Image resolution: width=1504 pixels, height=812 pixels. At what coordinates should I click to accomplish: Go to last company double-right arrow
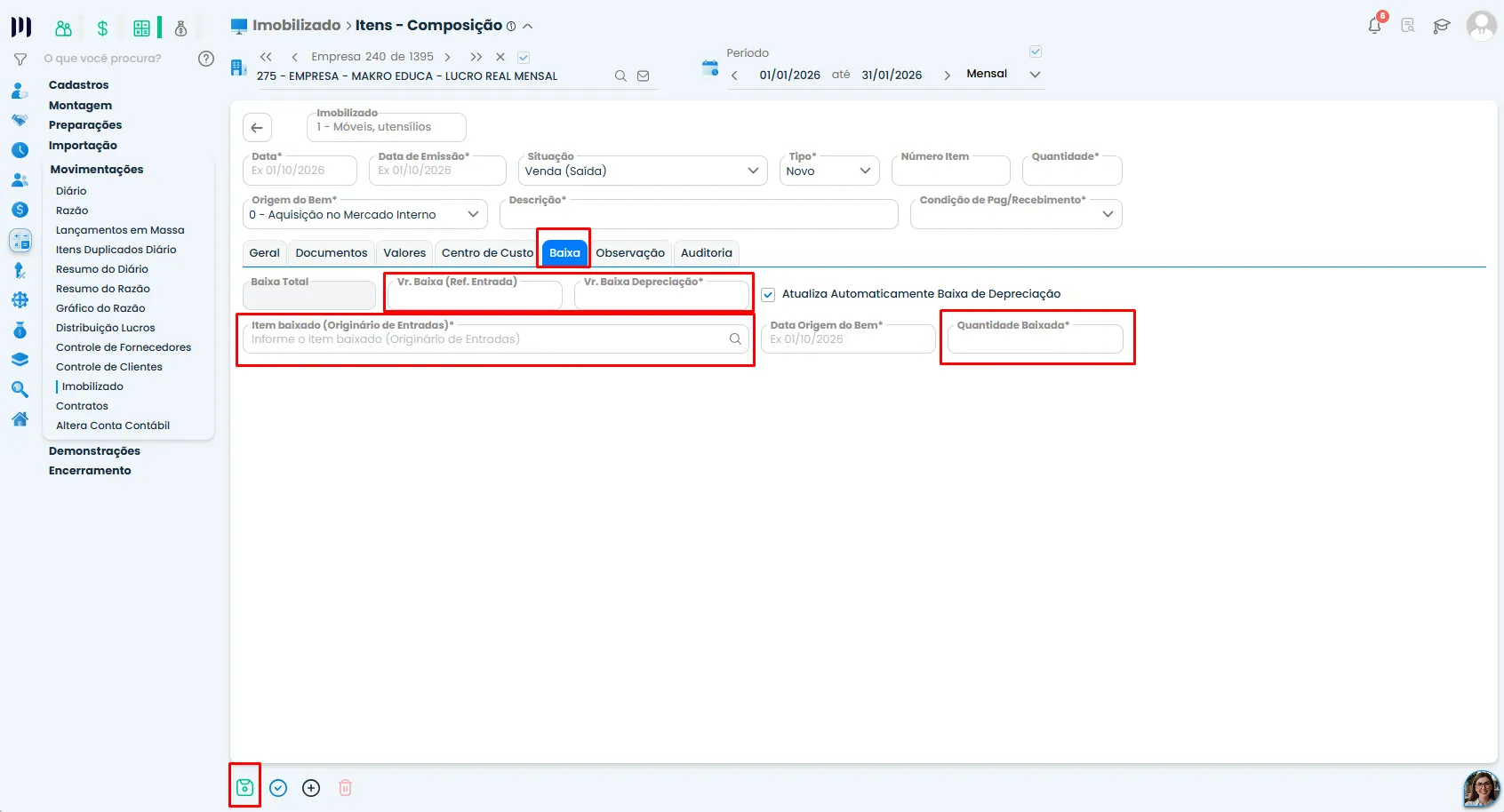[x=476, y=57]
